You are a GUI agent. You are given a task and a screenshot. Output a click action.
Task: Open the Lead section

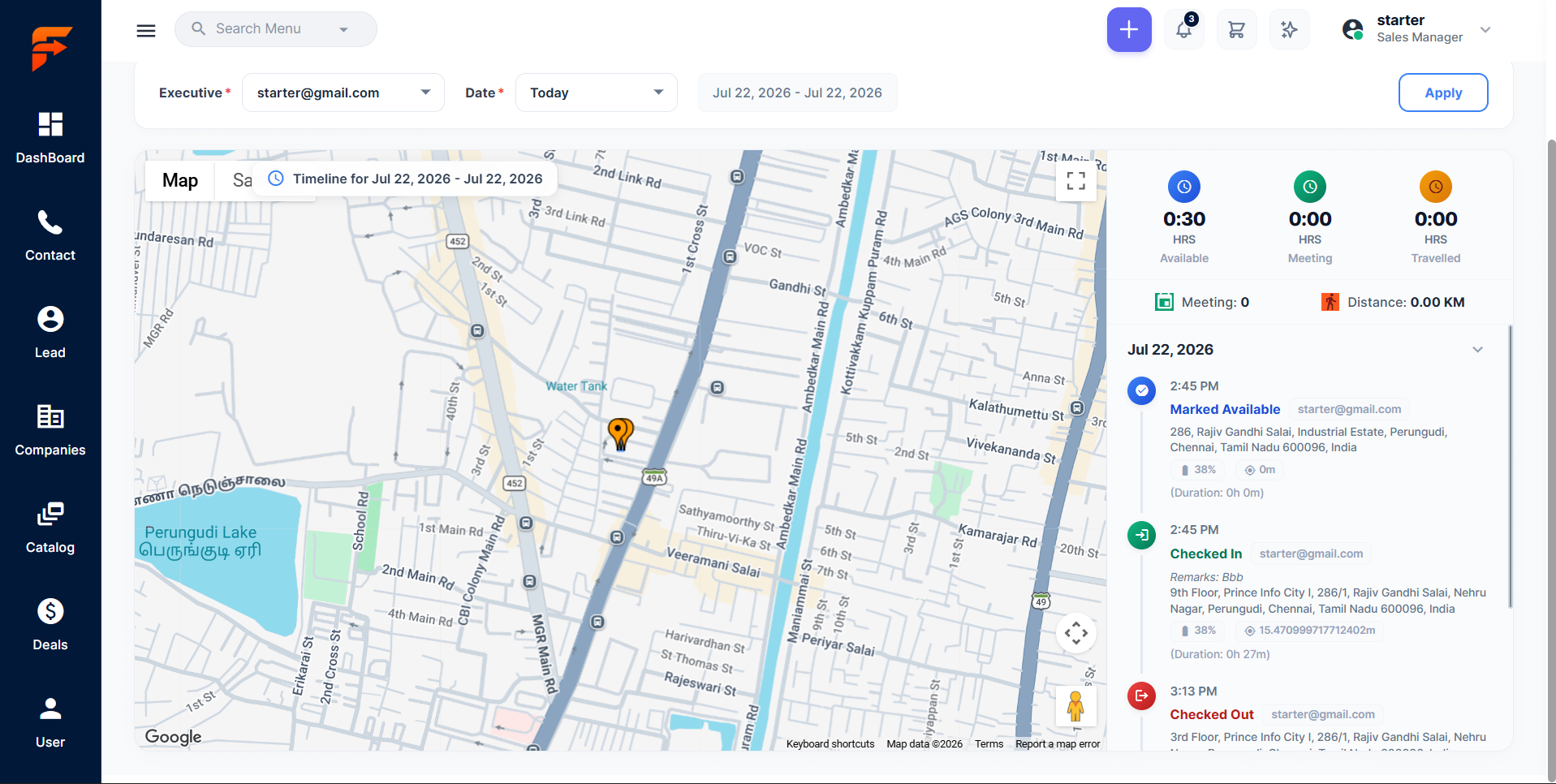pos(50,334)
